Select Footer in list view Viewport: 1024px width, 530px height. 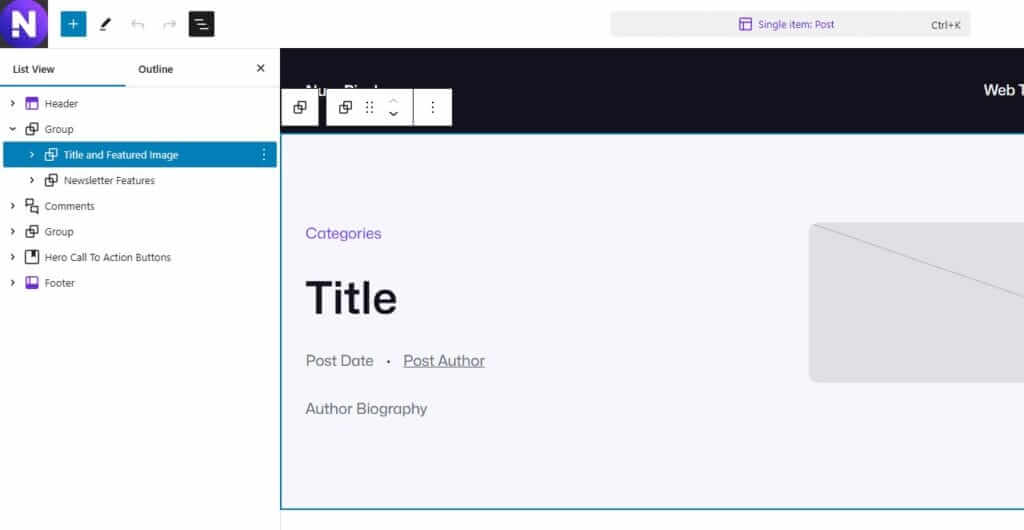tap(60, 283)
